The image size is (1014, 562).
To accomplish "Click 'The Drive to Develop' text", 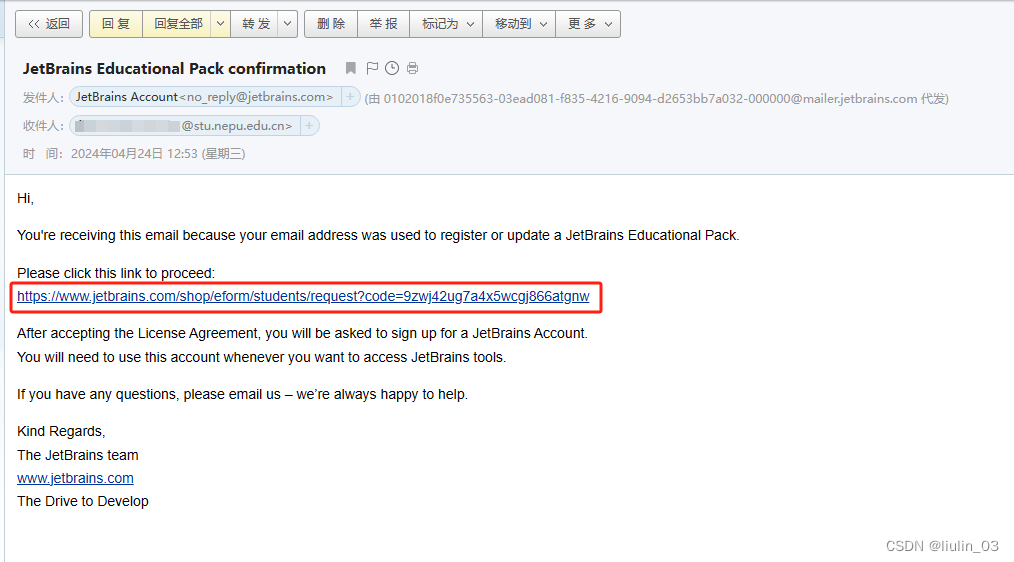I will tap(83, 501).
